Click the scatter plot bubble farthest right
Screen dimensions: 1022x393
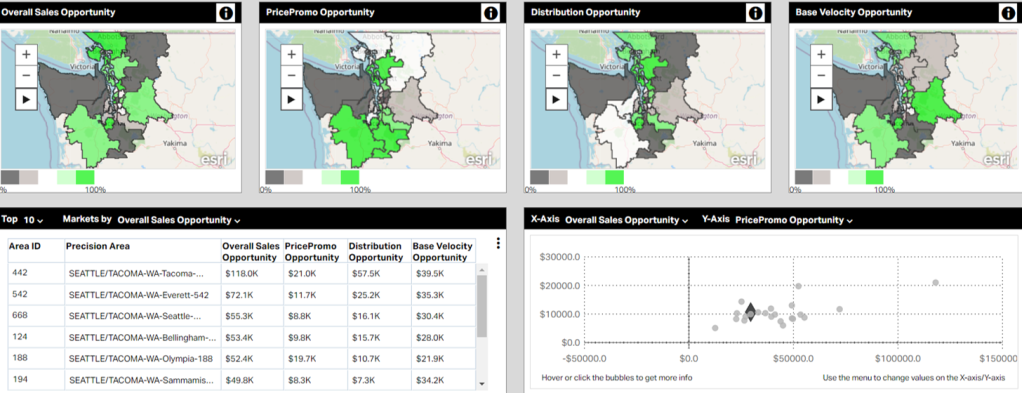point(935,282)
